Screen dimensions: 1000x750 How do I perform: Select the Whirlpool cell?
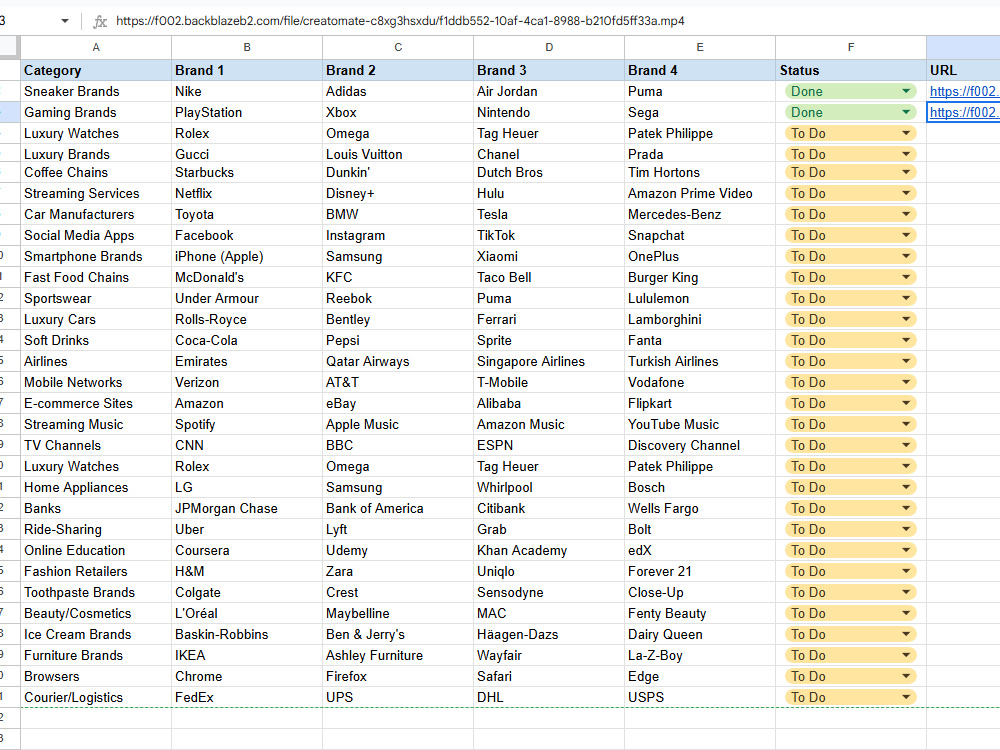point(549,487)
